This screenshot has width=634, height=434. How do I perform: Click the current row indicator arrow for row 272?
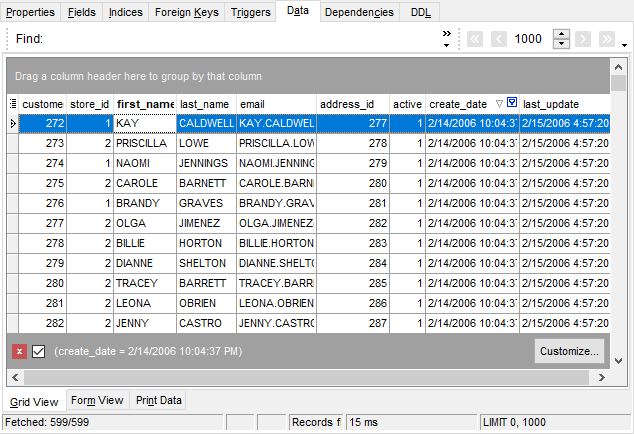pos(13,123)
